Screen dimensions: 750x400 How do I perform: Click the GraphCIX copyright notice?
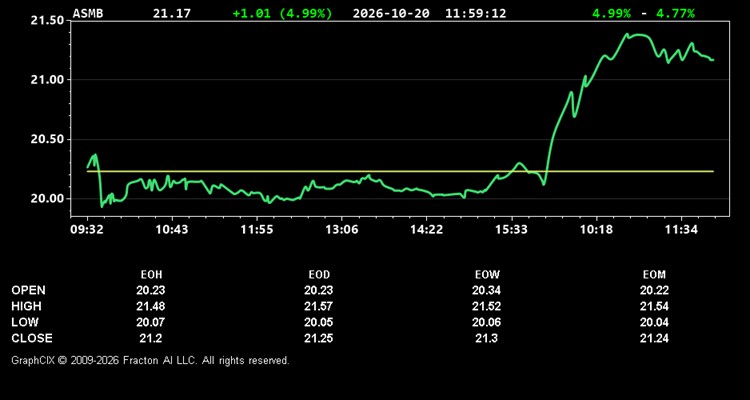click(150, 360)
